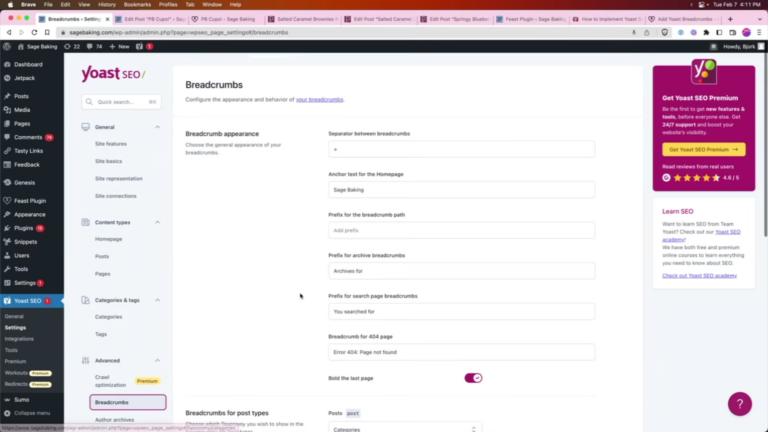
Task: Toggle the Bold the last page switch
Action: pos(473,378)
